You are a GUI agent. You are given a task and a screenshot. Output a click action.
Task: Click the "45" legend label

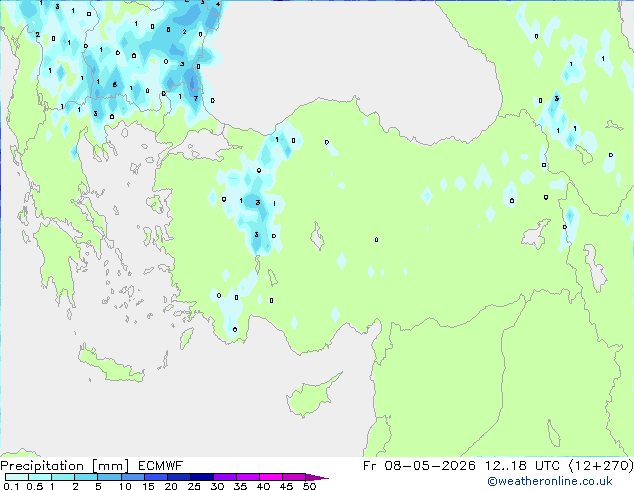coord(286,486)
